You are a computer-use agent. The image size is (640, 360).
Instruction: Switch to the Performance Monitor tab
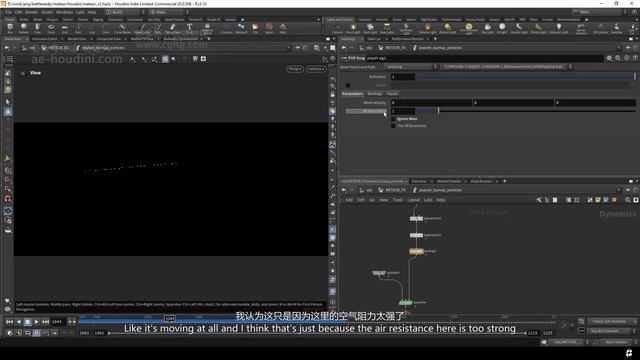(407, 39)
